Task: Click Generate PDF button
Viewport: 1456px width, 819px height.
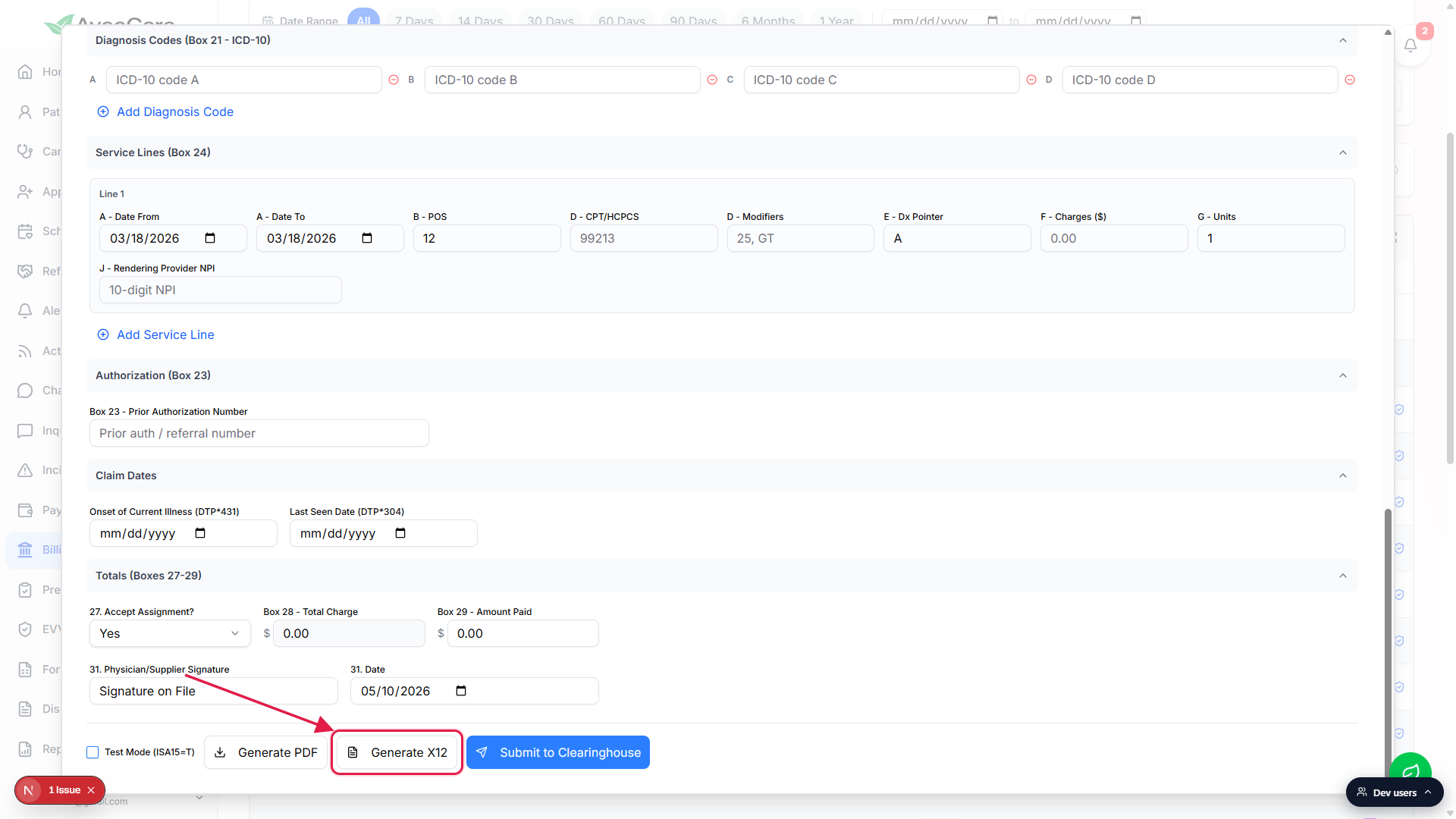Action: pyautogui.click(x=266, y=752)
